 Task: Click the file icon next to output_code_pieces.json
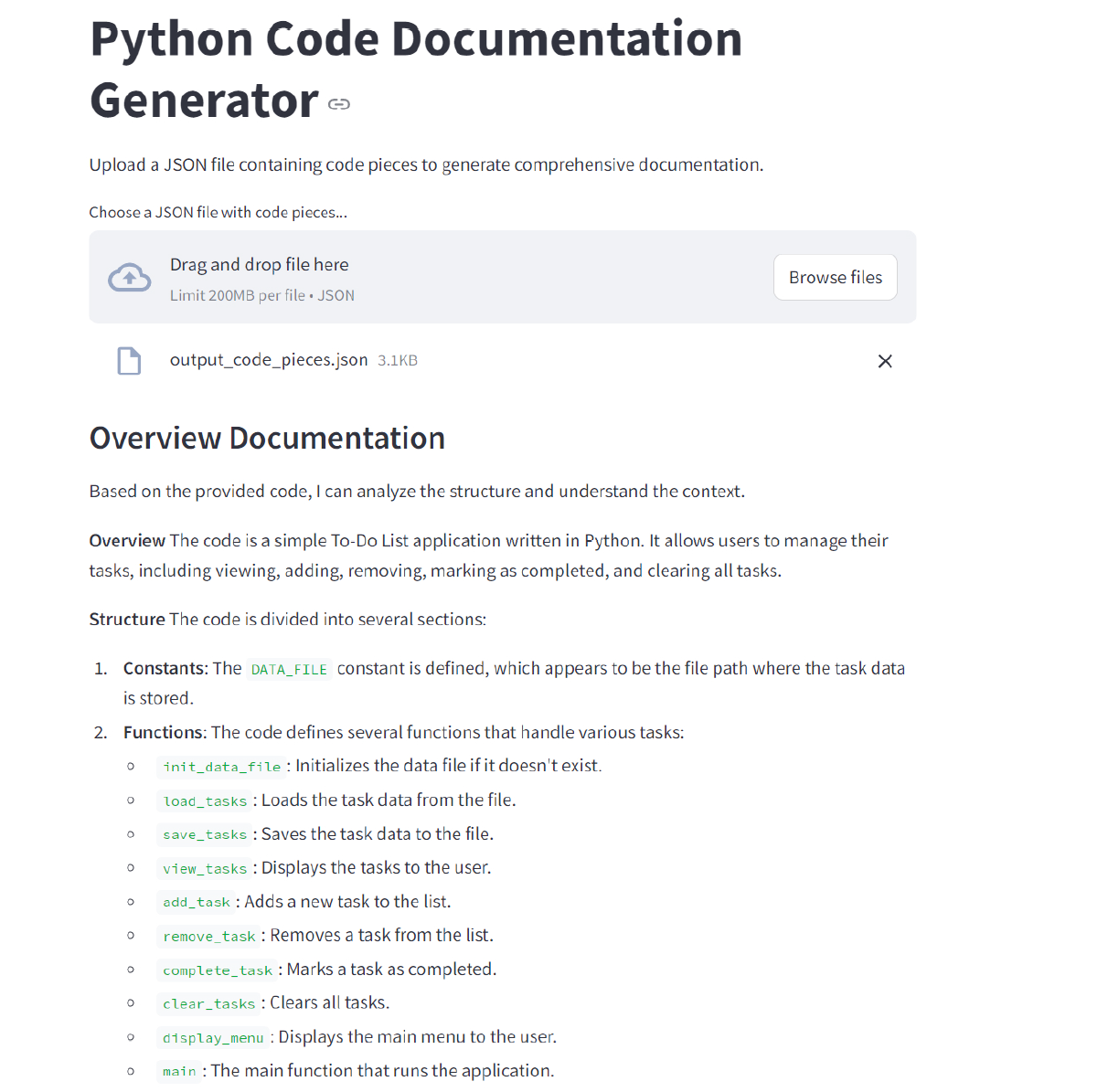[129, 361]
